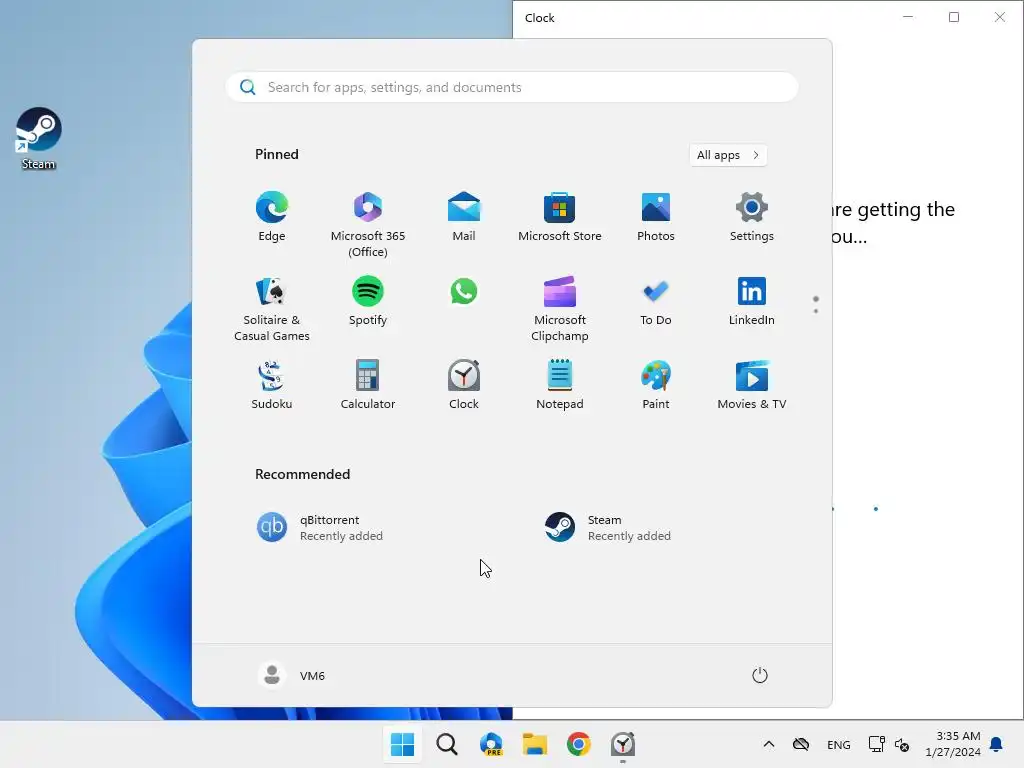1024x768 pixels.
Task: Open the Calculator app
Action: 368,385
